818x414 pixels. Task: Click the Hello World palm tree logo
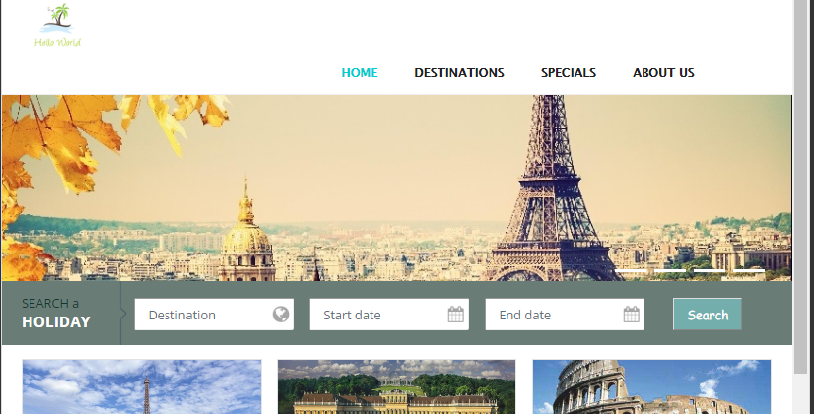tap(57, 25)
